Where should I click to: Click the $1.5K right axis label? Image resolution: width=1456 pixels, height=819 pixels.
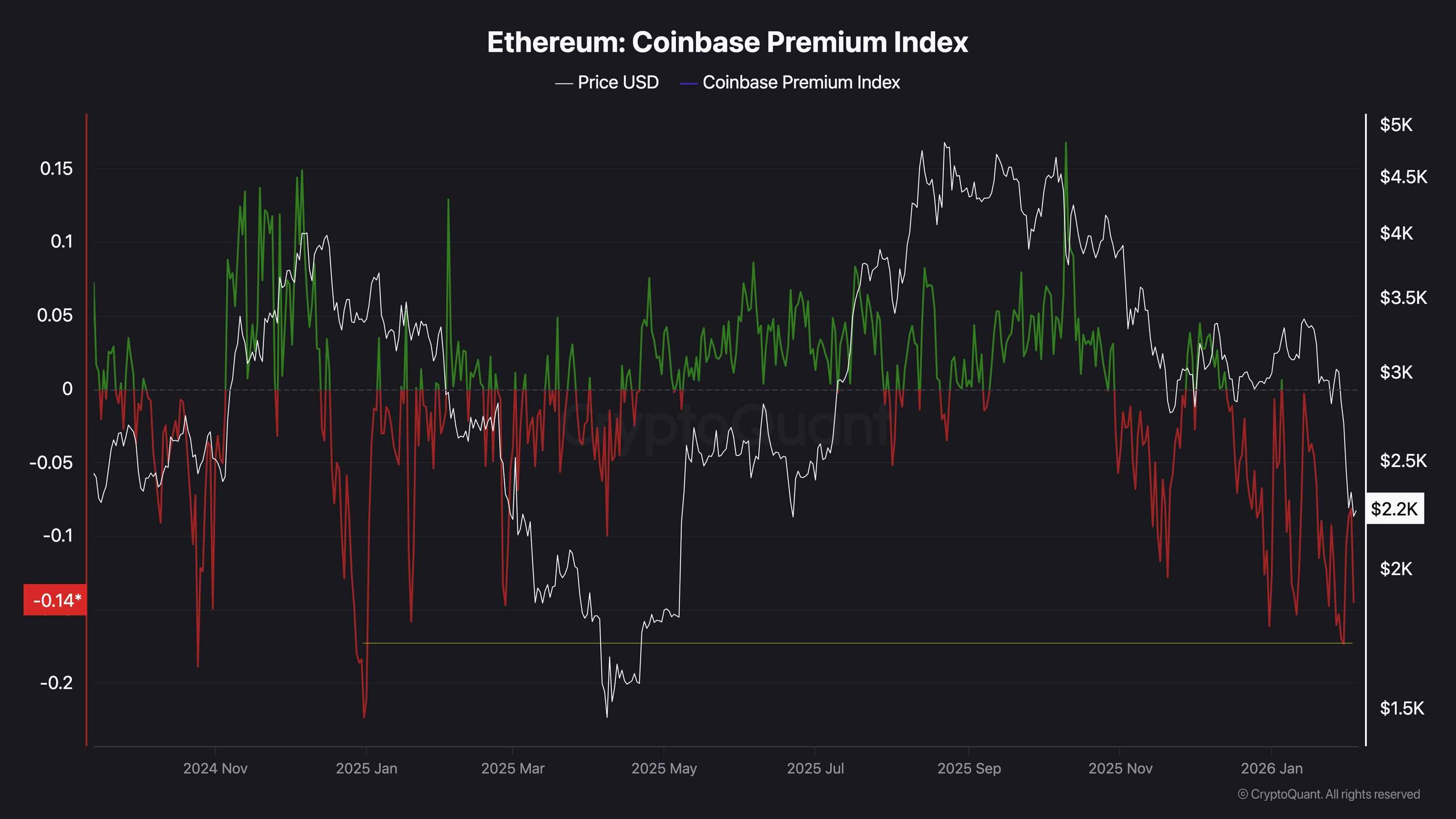pyautogui.click(x=1401, y=708)
